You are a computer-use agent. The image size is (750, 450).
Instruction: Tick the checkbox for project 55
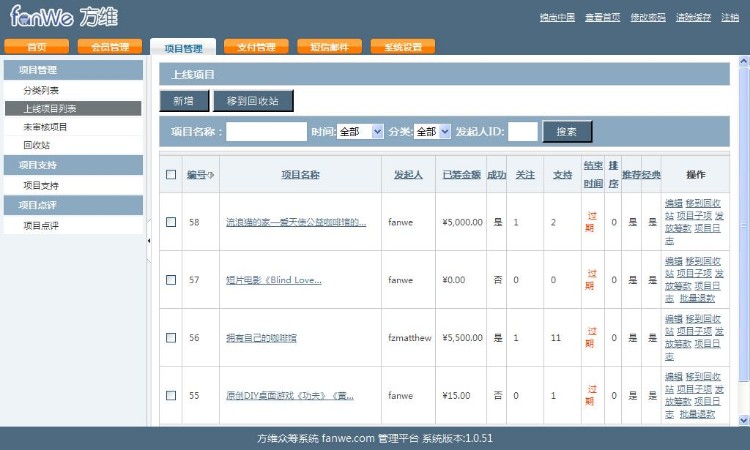coord(171,395)
